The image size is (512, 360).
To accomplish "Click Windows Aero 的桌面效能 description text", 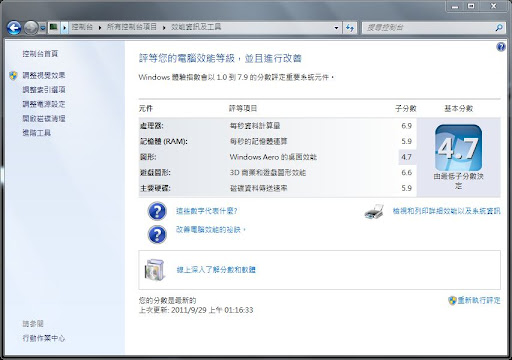I will pos(273,157).
